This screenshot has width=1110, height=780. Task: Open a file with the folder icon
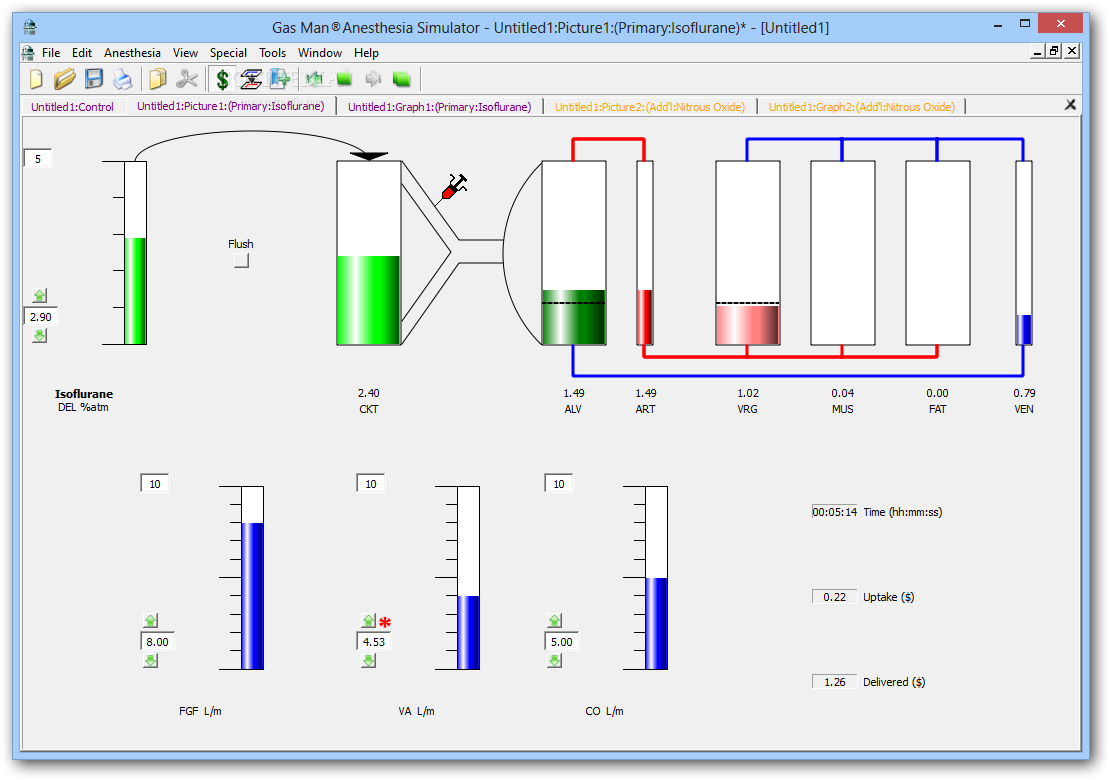64,79
